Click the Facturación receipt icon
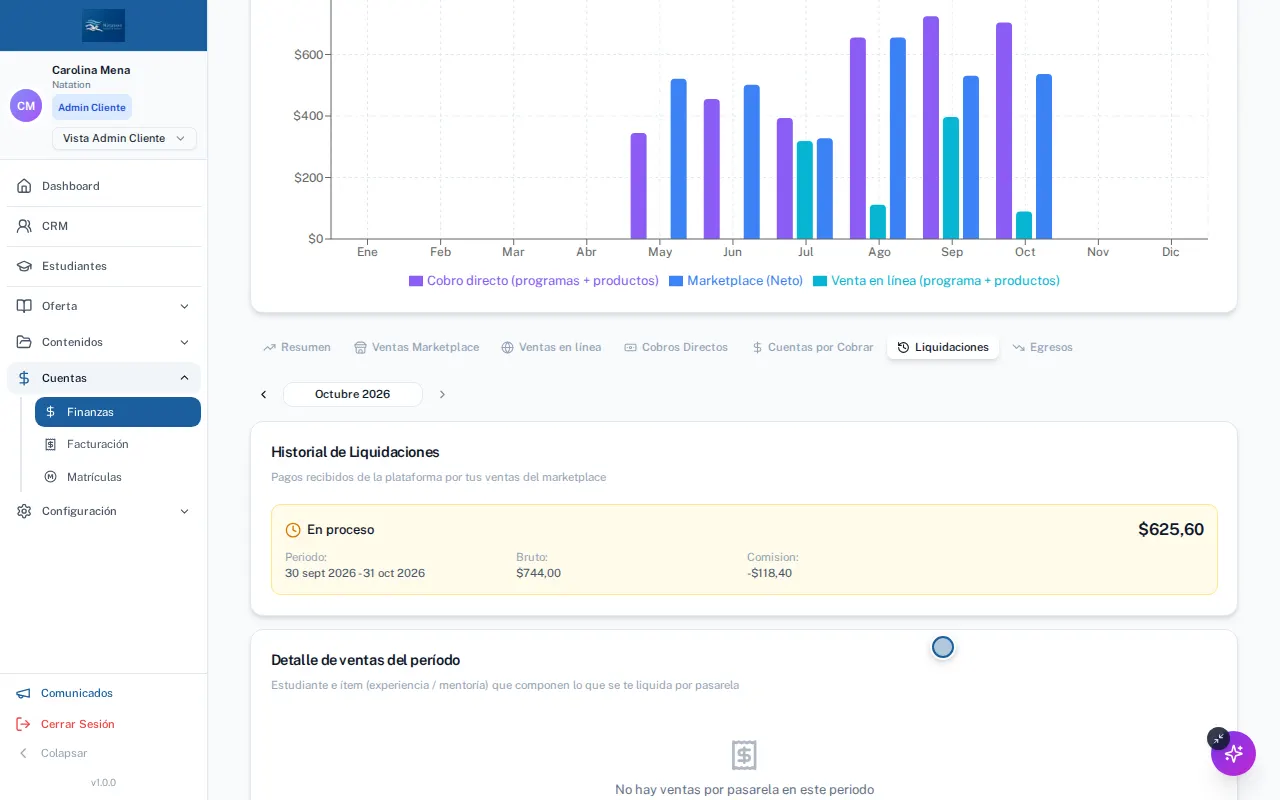Viewport: 1280px width, 800px height. 50,444
